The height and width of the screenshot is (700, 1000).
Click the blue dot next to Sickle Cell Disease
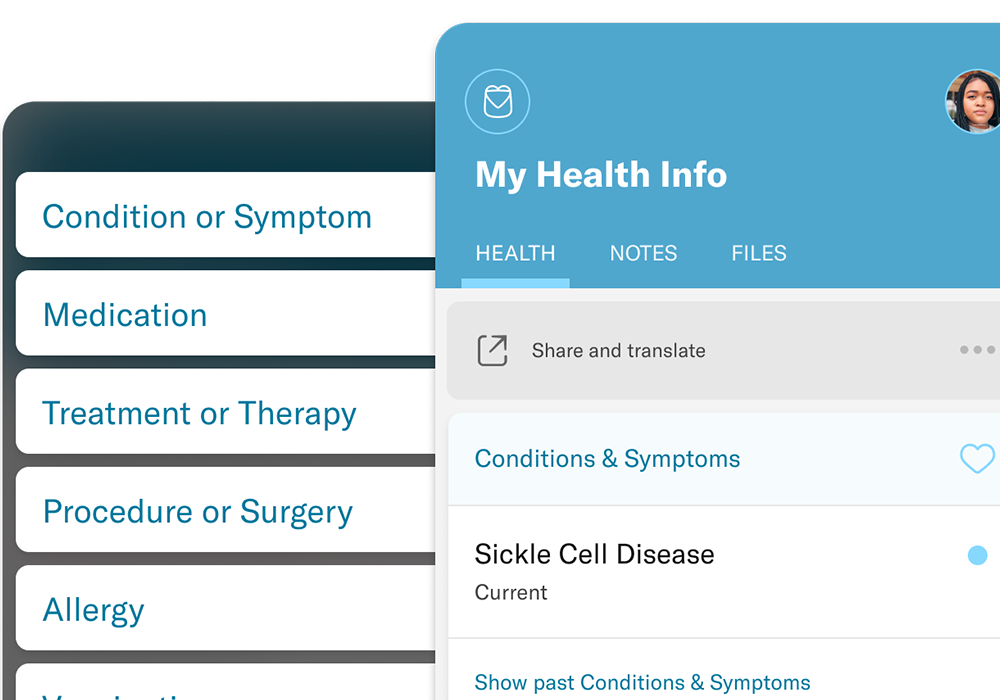tap(977, 556)
